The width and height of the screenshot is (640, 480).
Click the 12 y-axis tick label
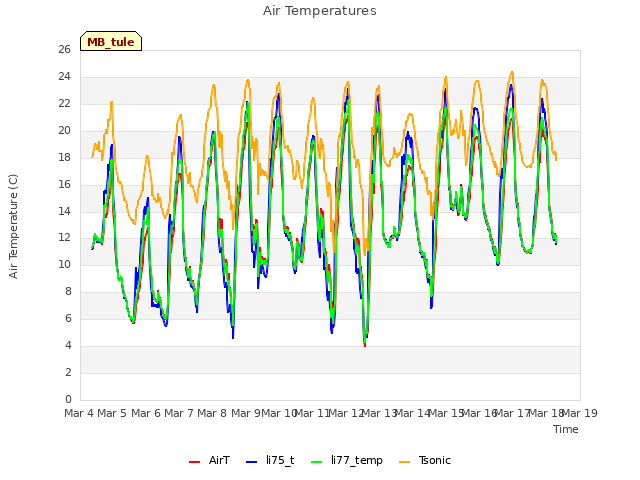[64, 238]
